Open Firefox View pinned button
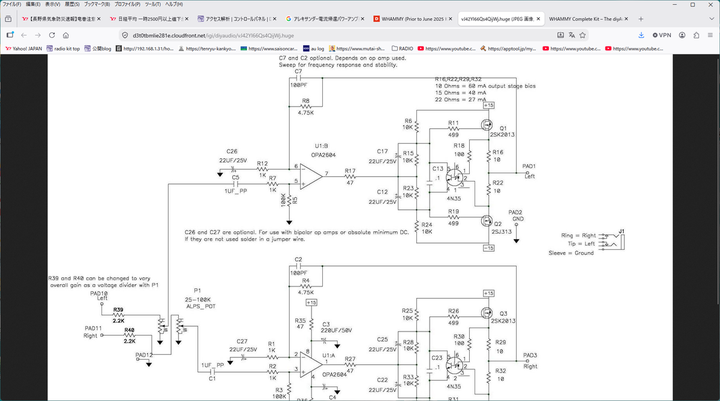The height and width of the screenshot is (401, 720). point(8,19)
